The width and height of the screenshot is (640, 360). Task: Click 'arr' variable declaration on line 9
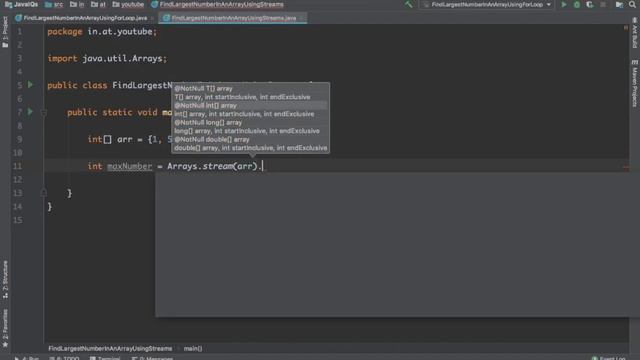pos(124,139)
